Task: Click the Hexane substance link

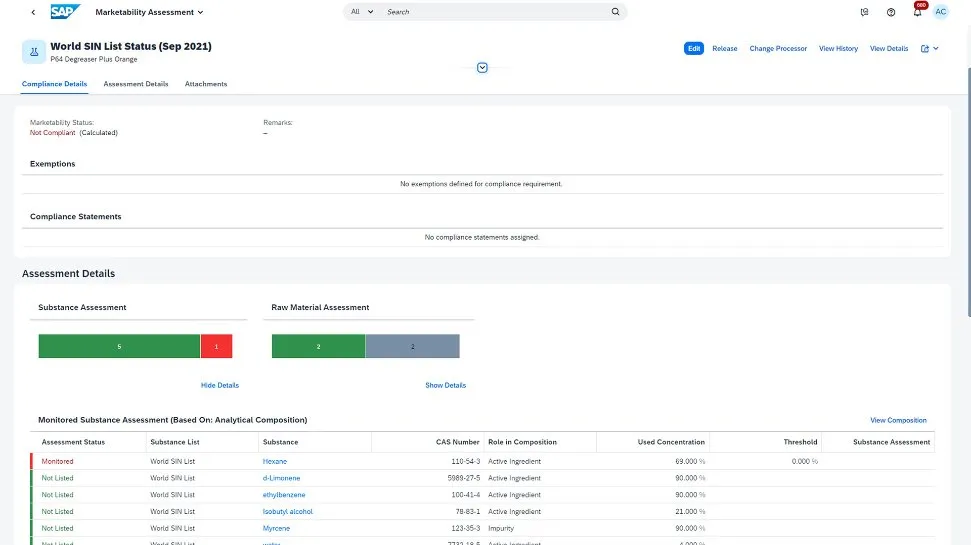Action: coord(274,461)
